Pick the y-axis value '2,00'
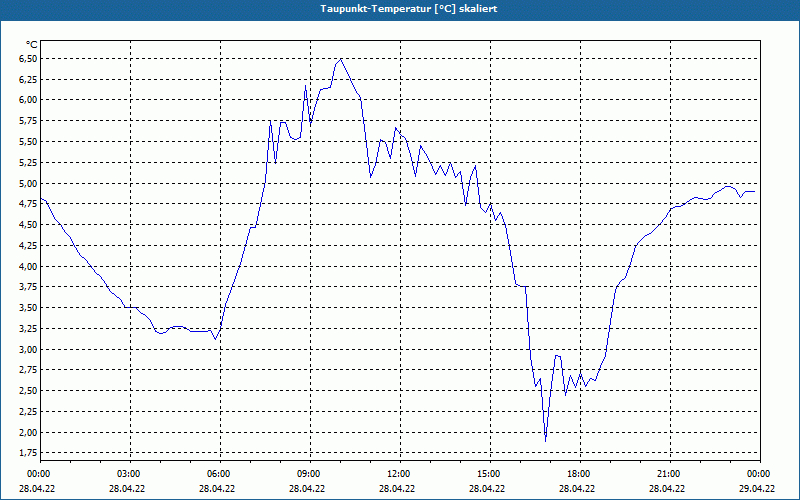Screen dimensions: 800x500 tap(28, 433)
